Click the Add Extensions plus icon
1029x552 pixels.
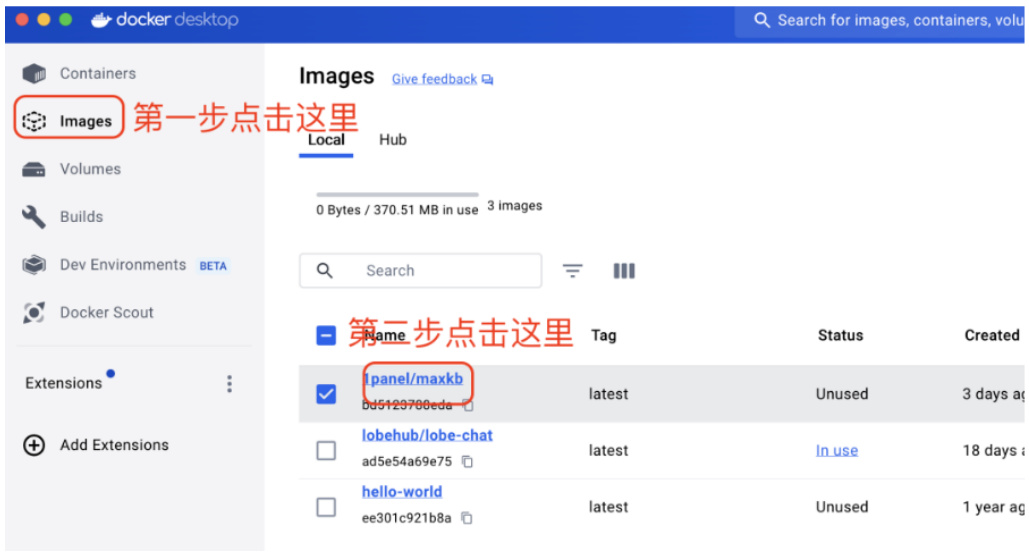point(34,445)
